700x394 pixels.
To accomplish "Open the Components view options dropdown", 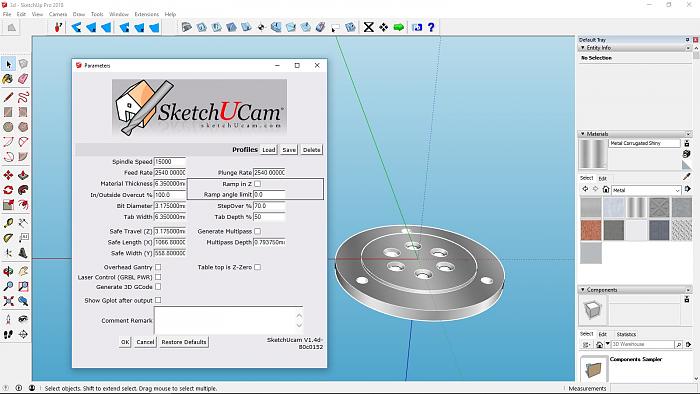I will pos(587,344).
